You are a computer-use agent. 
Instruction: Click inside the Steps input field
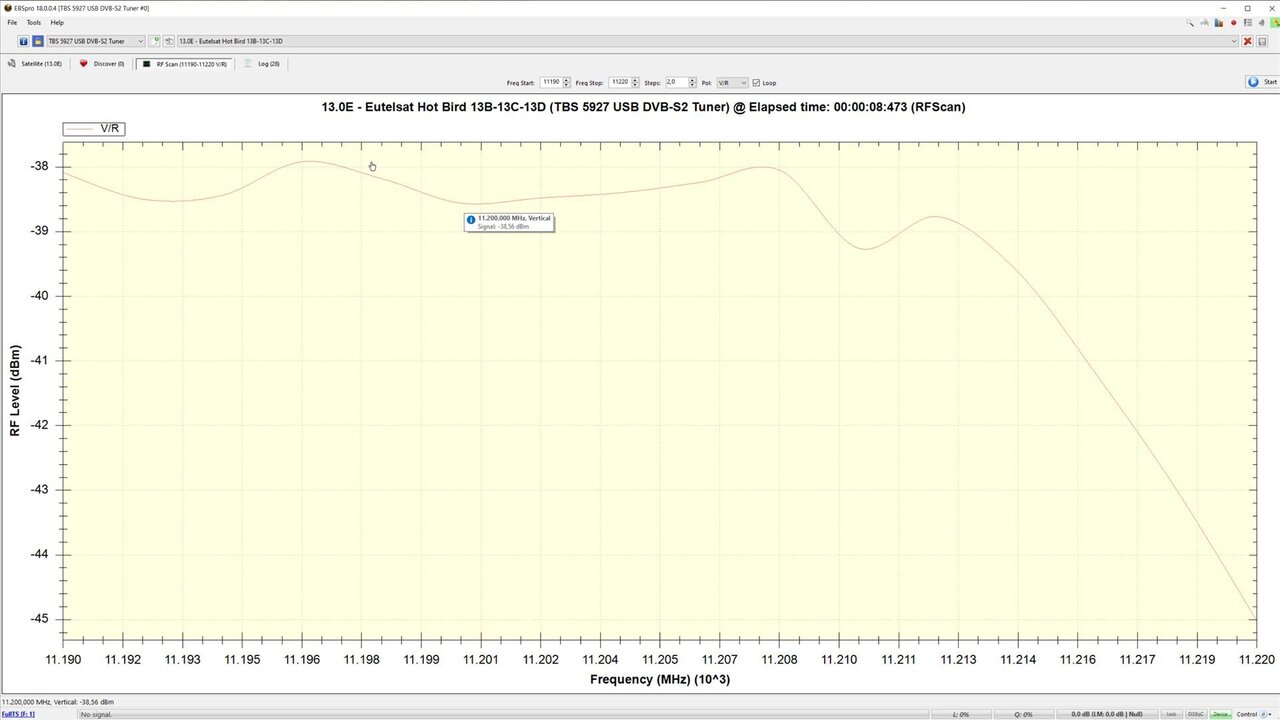coord(676,82)
